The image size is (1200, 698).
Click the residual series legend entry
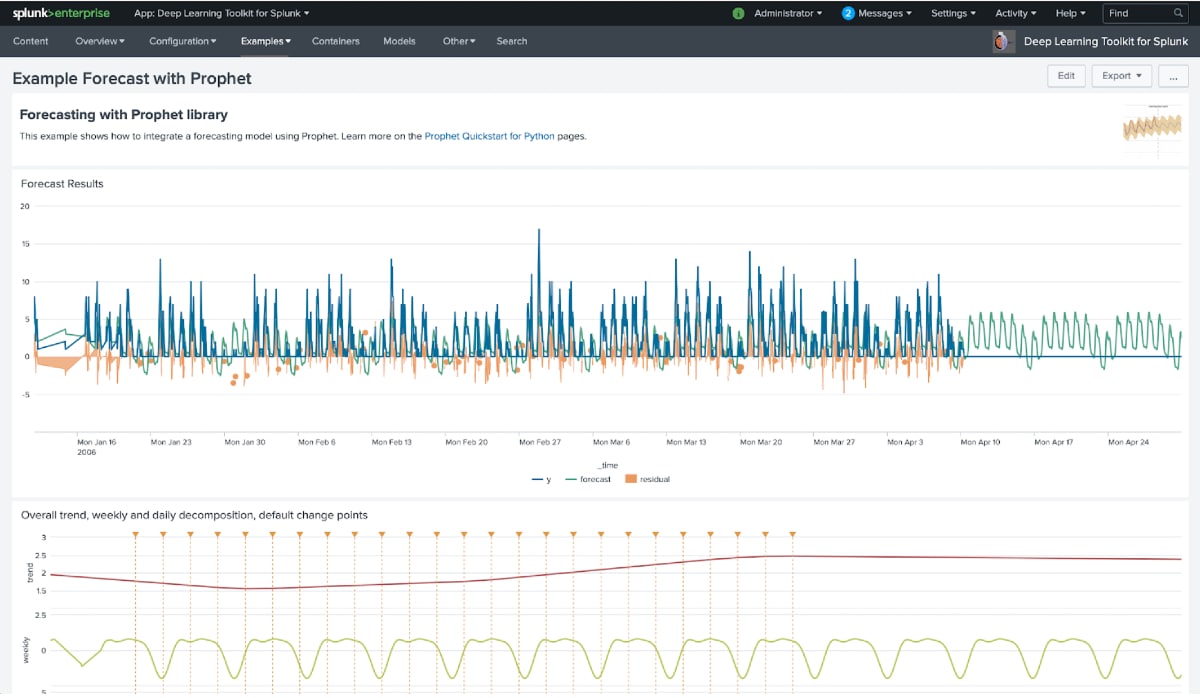[647, 479]
